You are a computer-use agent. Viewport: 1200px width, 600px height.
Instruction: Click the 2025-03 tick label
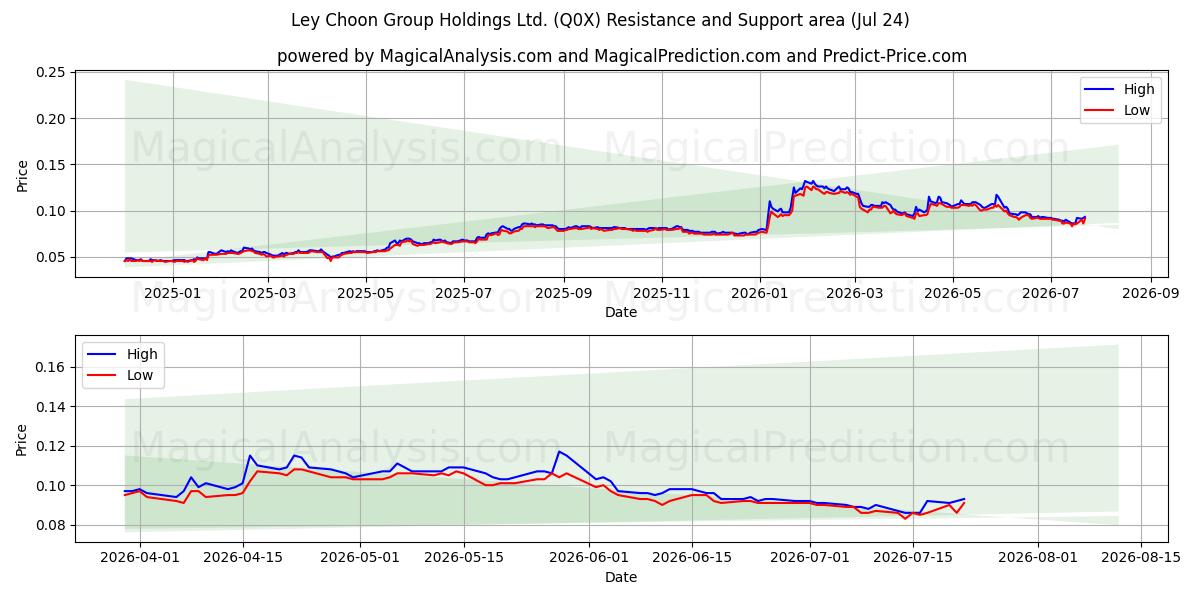(x=267, y=293)
